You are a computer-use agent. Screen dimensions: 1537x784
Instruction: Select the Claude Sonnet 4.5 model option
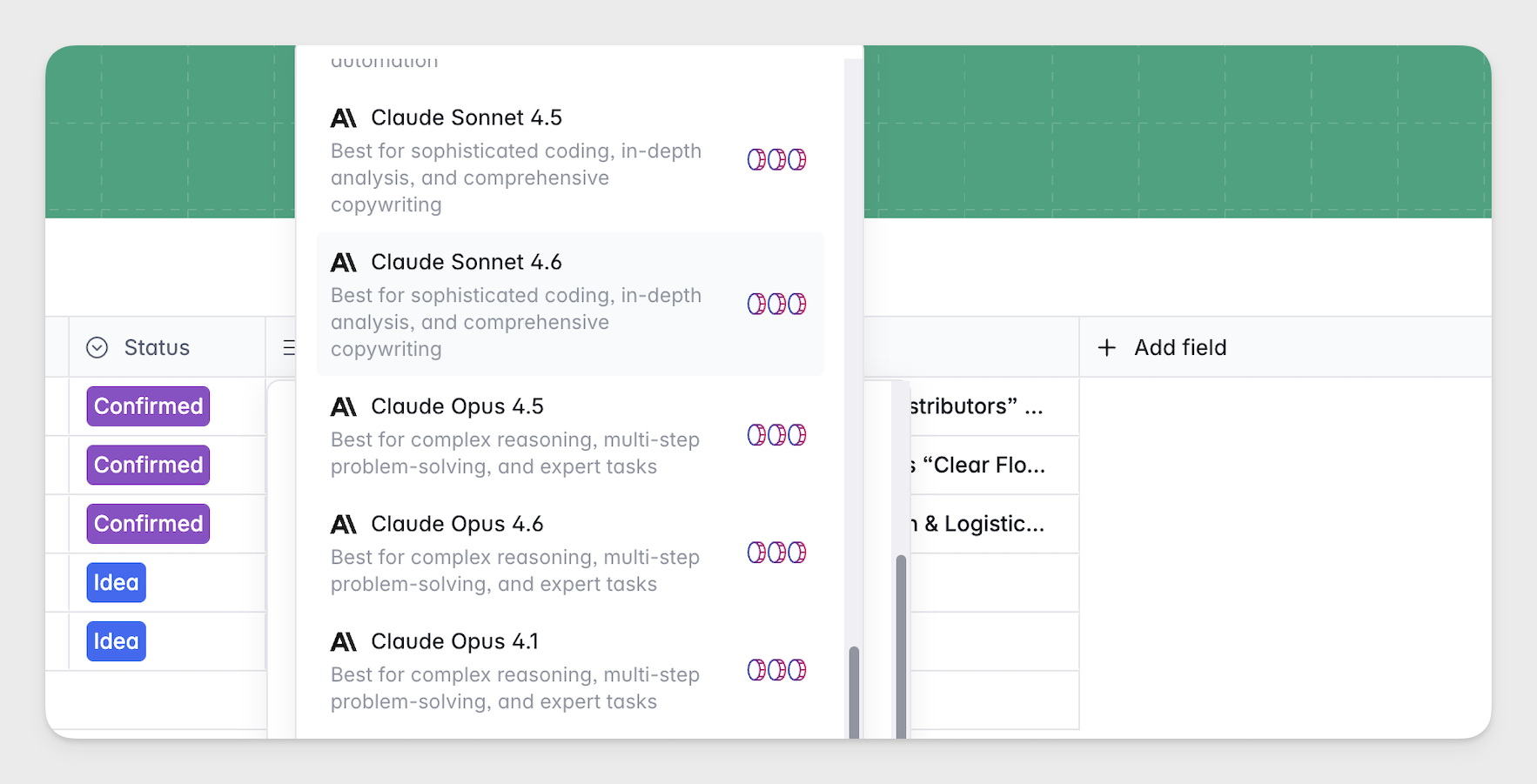tap(570, 160)
